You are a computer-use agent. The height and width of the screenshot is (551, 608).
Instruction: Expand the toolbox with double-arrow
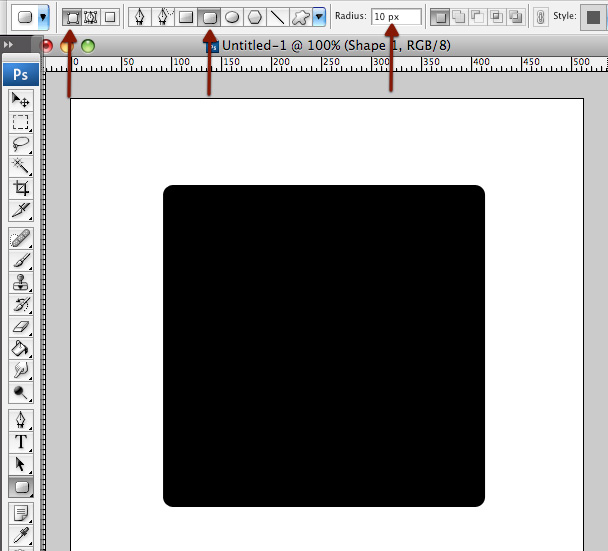pyautogui.click(x=8, y=45)
